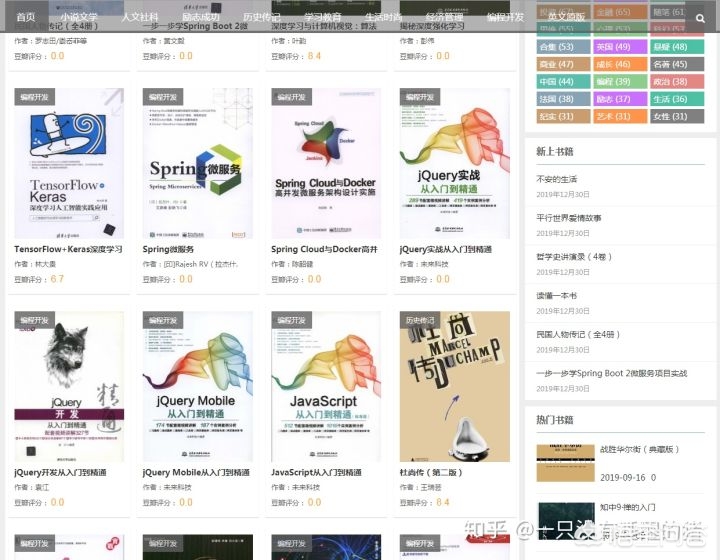Click the 战胜华尔街 hot book thumbnail

coord(565,463)
